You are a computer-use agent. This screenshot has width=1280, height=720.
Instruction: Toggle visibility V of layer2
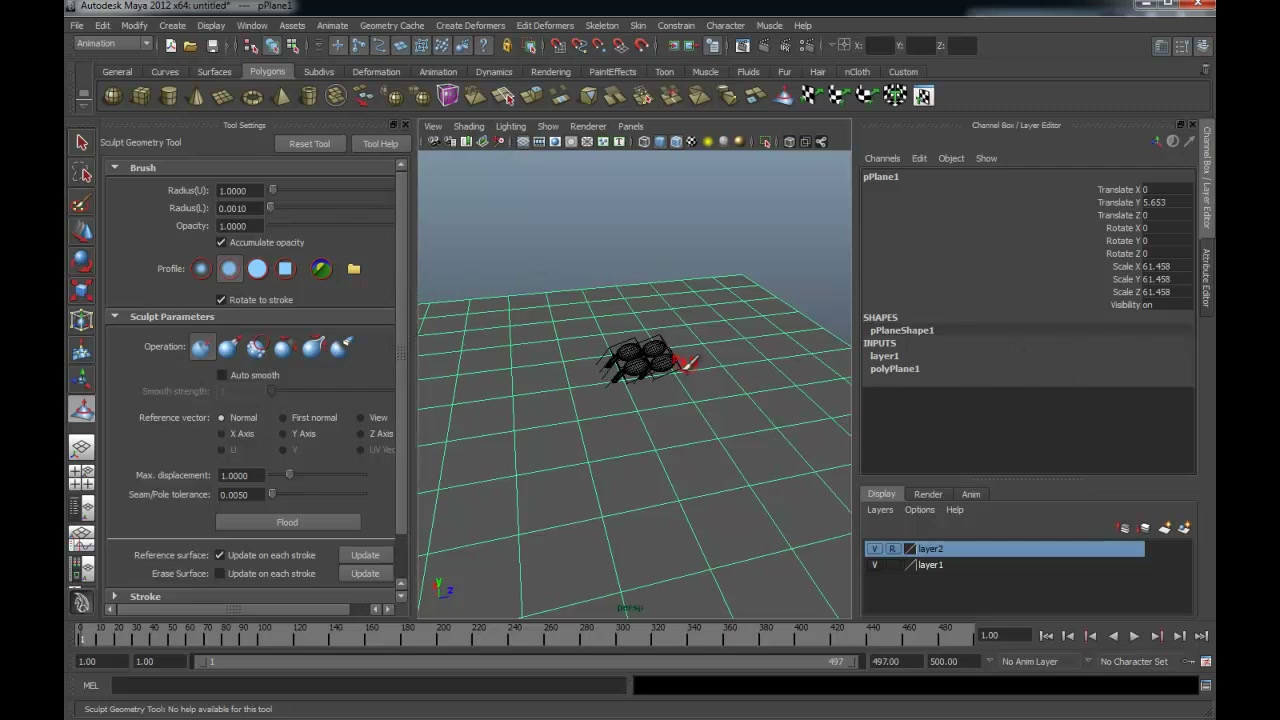tap(875, 549)
